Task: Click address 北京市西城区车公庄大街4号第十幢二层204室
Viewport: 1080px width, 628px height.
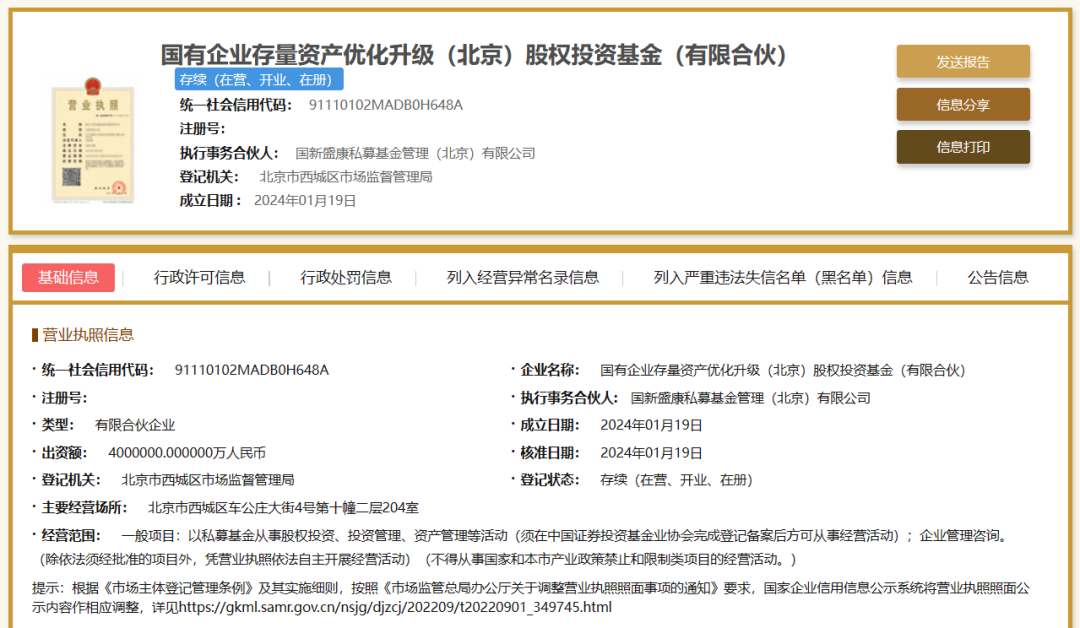Action: point(283,508)
